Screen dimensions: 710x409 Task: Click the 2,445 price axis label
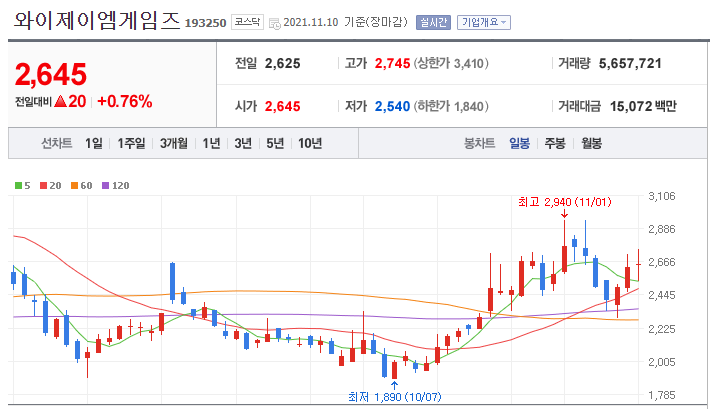pyautogui.click(x=662, y=295)
